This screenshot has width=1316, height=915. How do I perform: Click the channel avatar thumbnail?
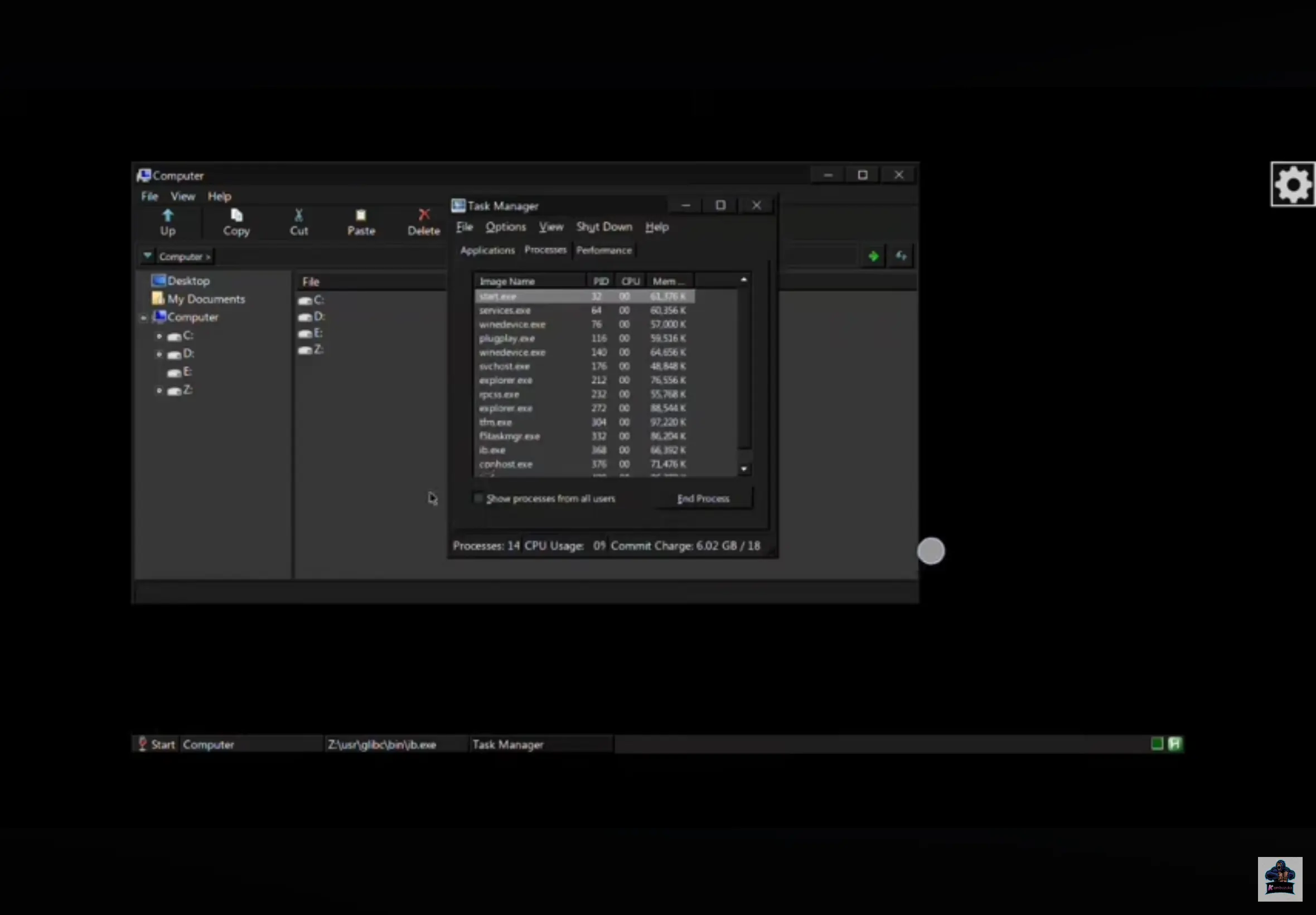coord(1280,879)
